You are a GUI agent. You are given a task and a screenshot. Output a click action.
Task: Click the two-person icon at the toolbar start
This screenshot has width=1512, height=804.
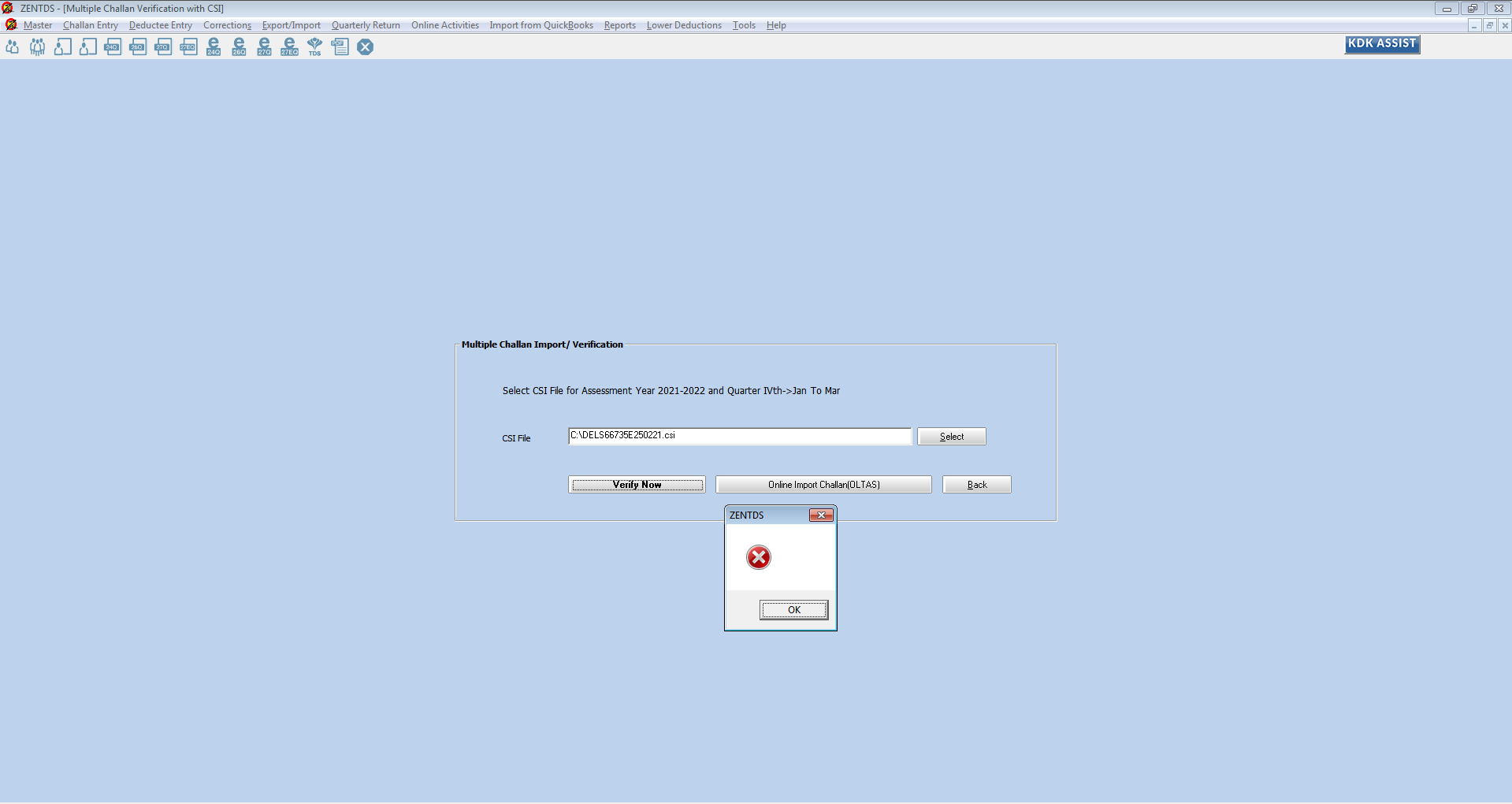point(13,47)
